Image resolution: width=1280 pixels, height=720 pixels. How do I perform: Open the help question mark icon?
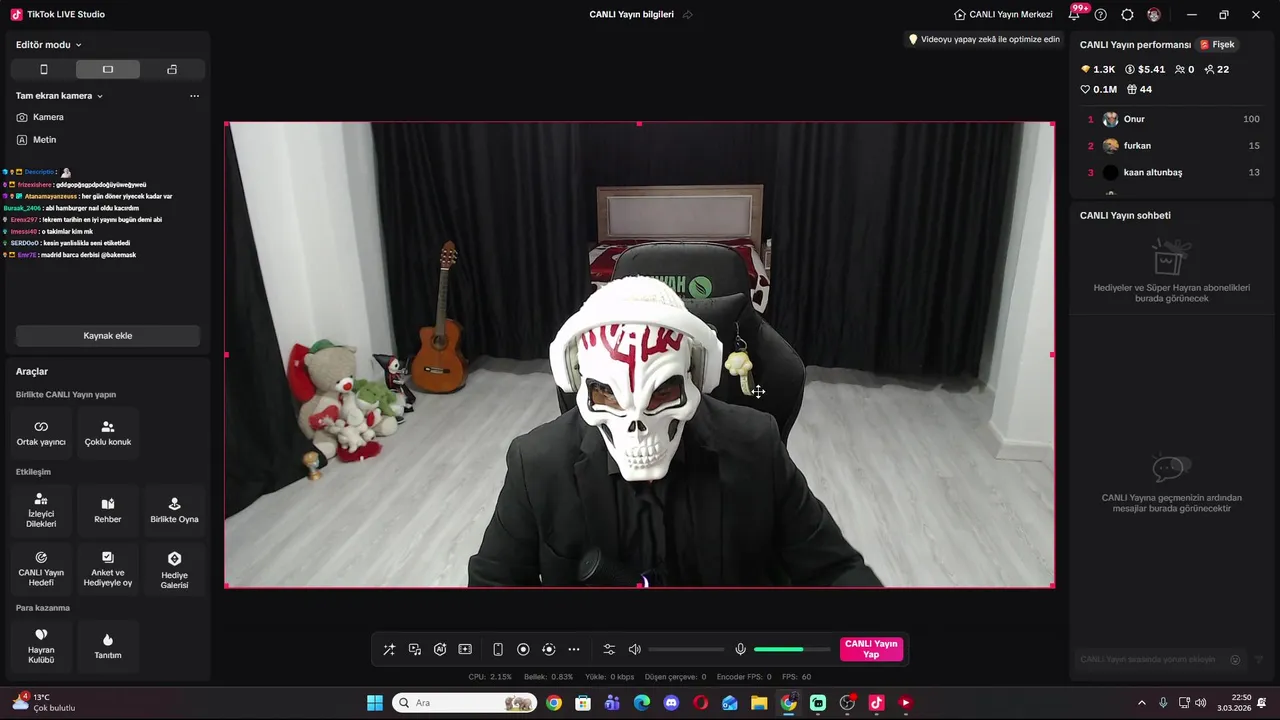point(1101,15)
